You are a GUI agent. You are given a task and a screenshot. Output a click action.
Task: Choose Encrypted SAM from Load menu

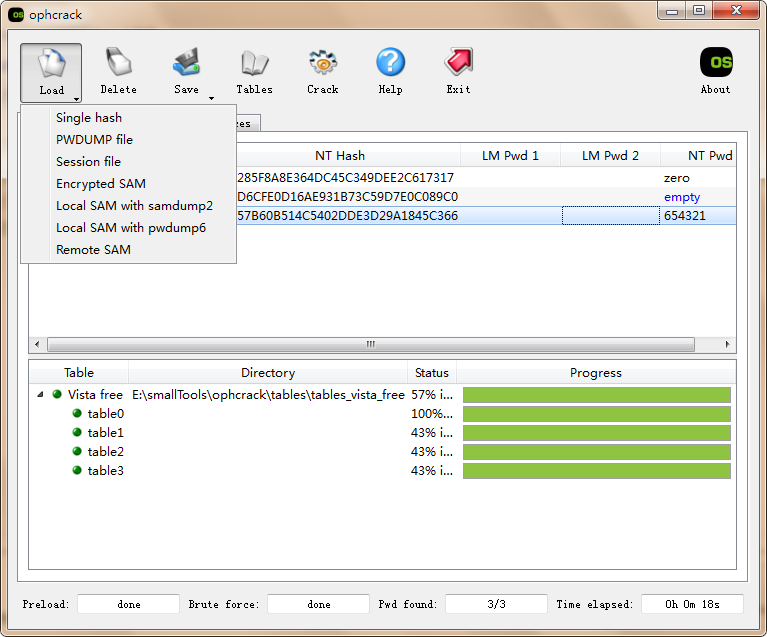pos(129,183)
